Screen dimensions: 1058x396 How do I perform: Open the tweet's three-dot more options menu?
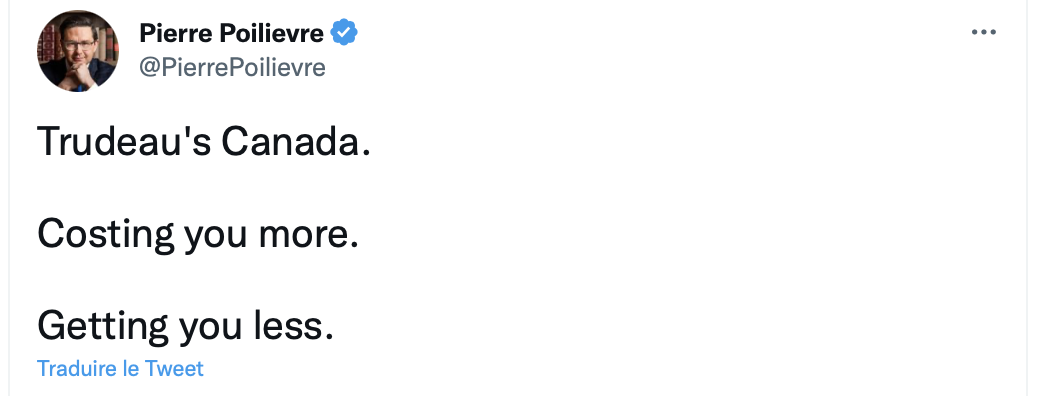point(983,32)
